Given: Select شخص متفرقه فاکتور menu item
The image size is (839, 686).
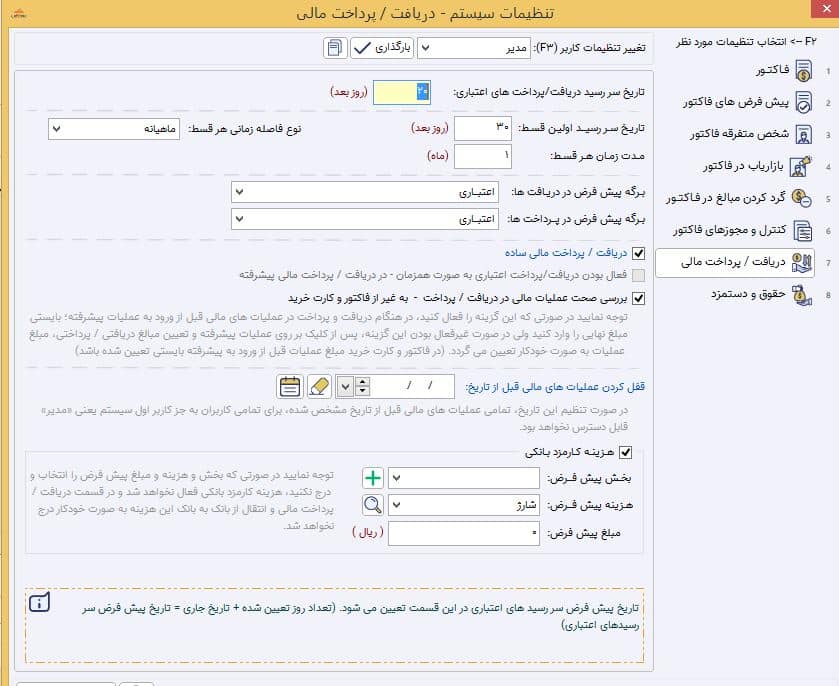Looking at the screenshot, I should [739, 134].
